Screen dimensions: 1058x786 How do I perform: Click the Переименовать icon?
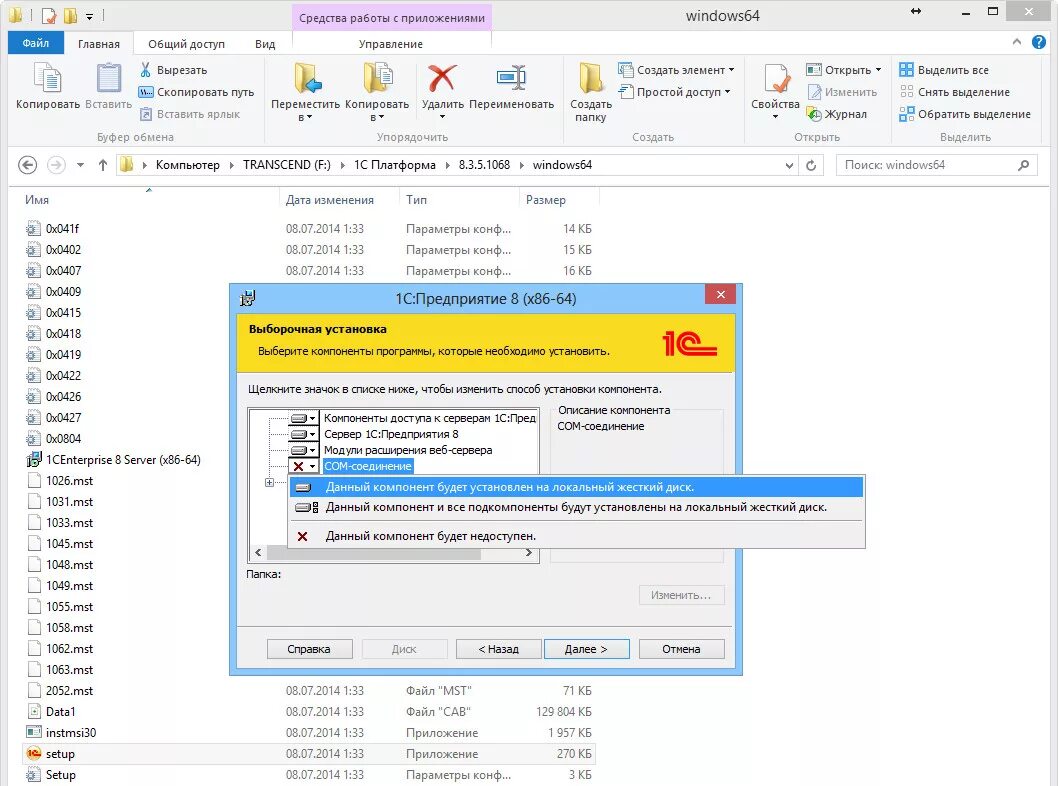tap(511, 78)
